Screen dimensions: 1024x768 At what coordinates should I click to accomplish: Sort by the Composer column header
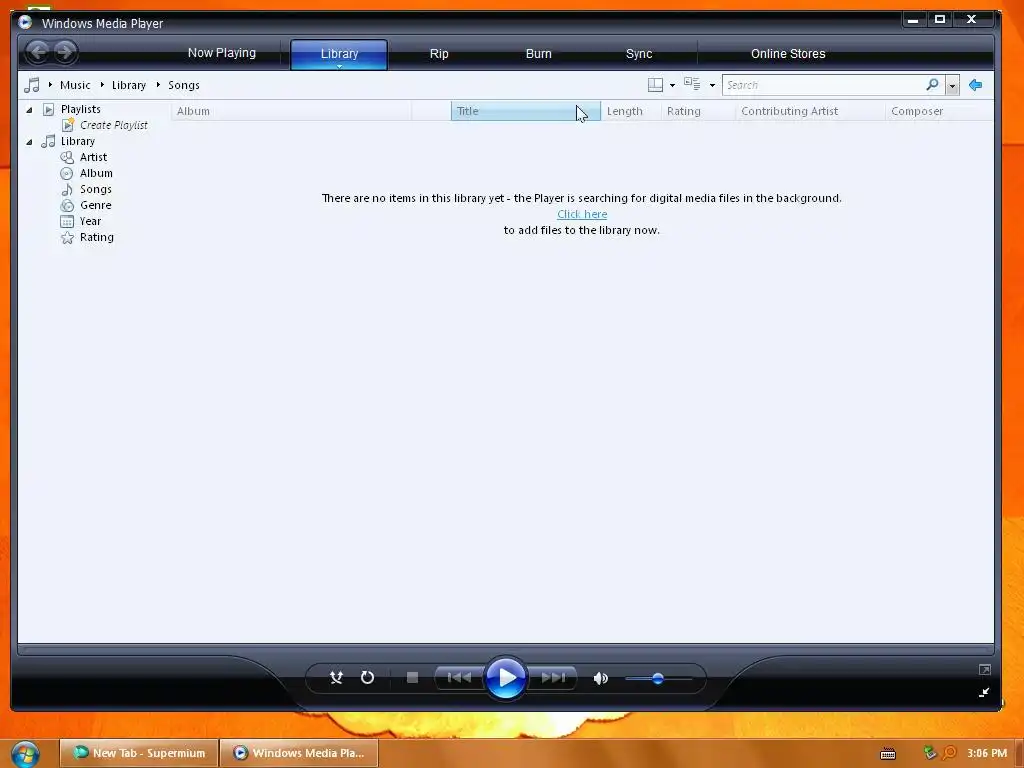point(940,111)
